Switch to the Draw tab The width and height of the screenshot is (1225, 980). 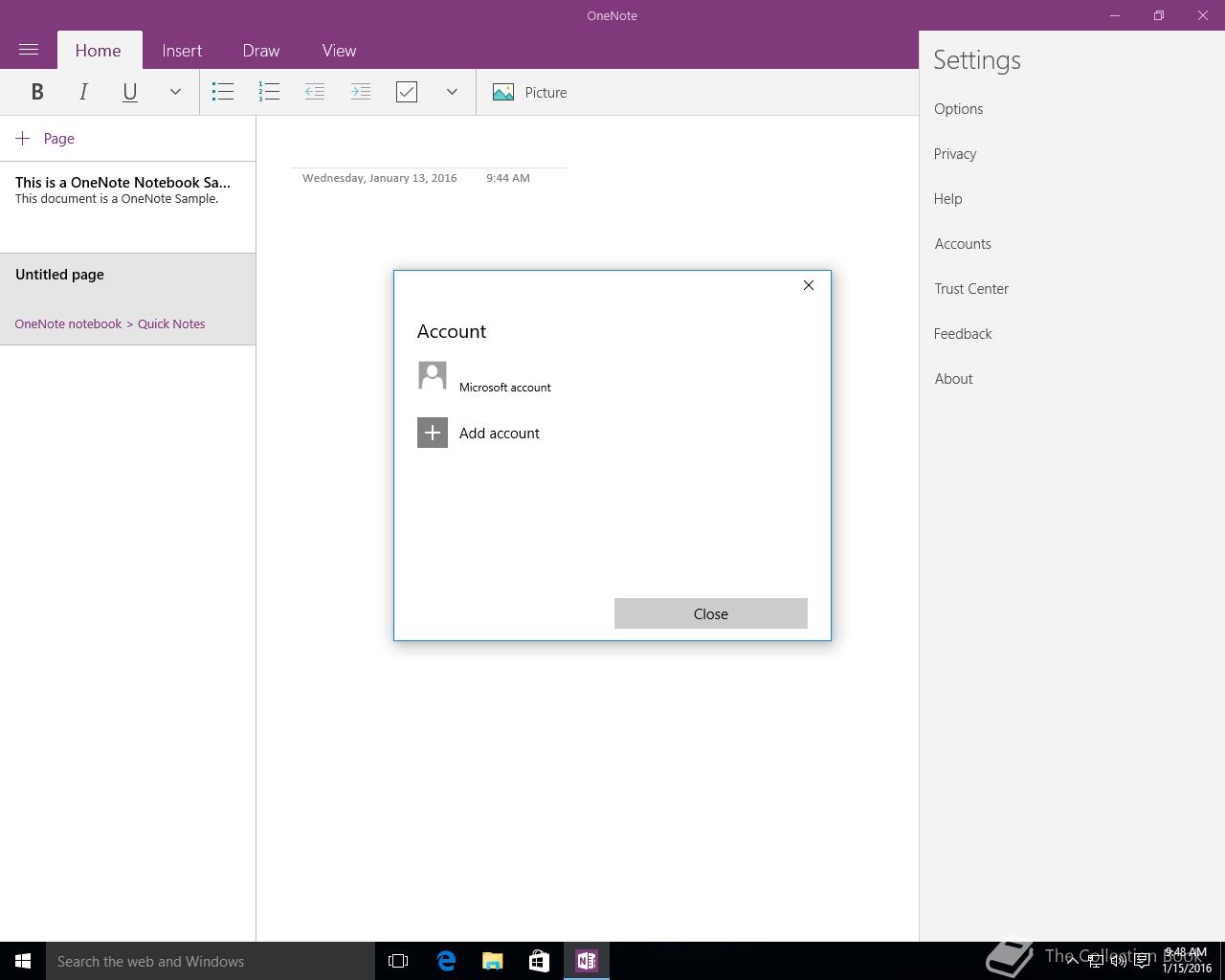[261, 51]
